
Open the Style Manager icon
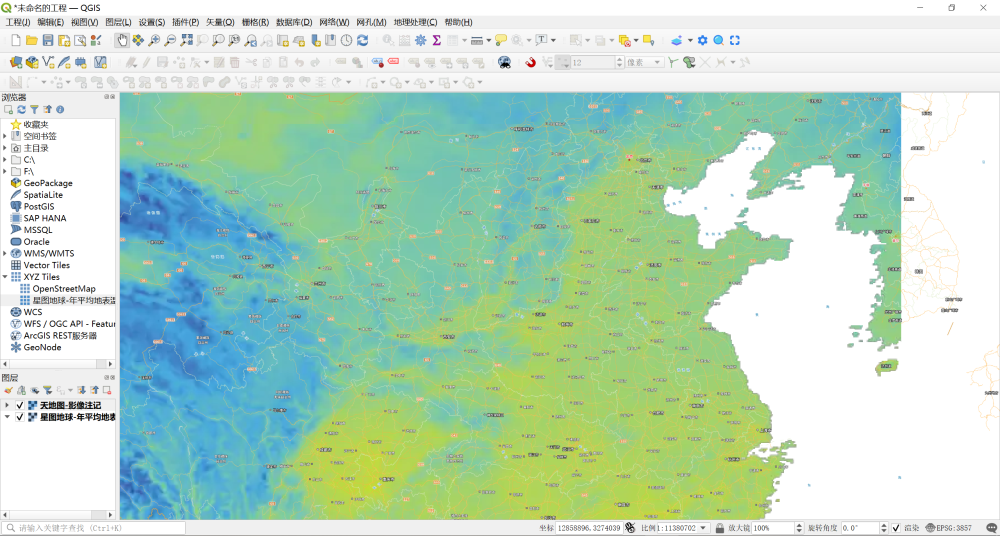pos(96,40)
